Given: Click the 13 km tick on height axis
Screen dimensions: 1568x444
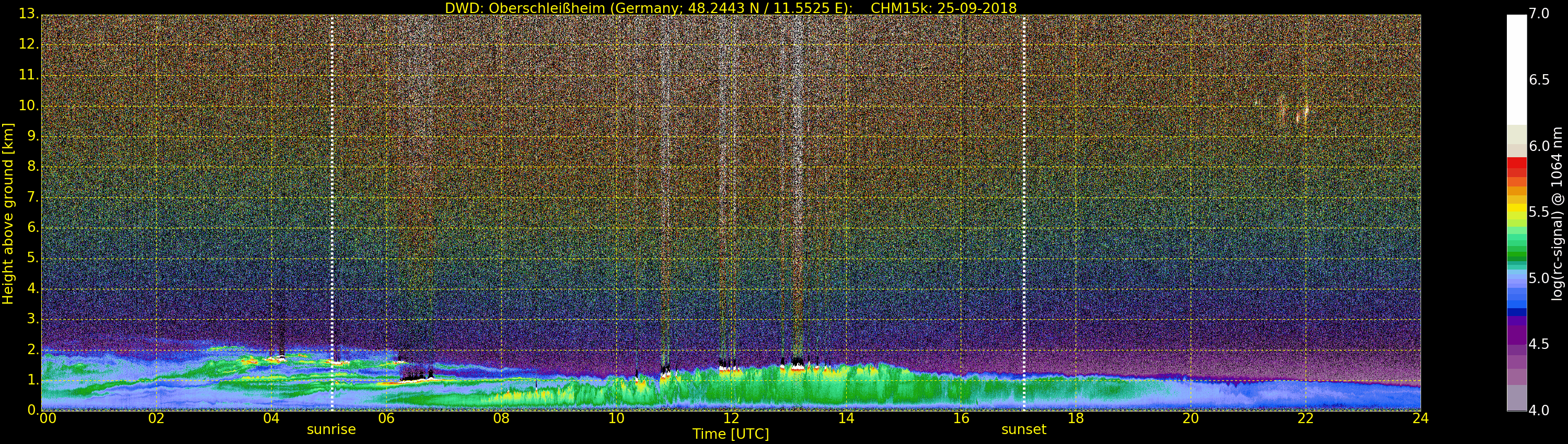Looking at the screenshot, I should 27,14.
